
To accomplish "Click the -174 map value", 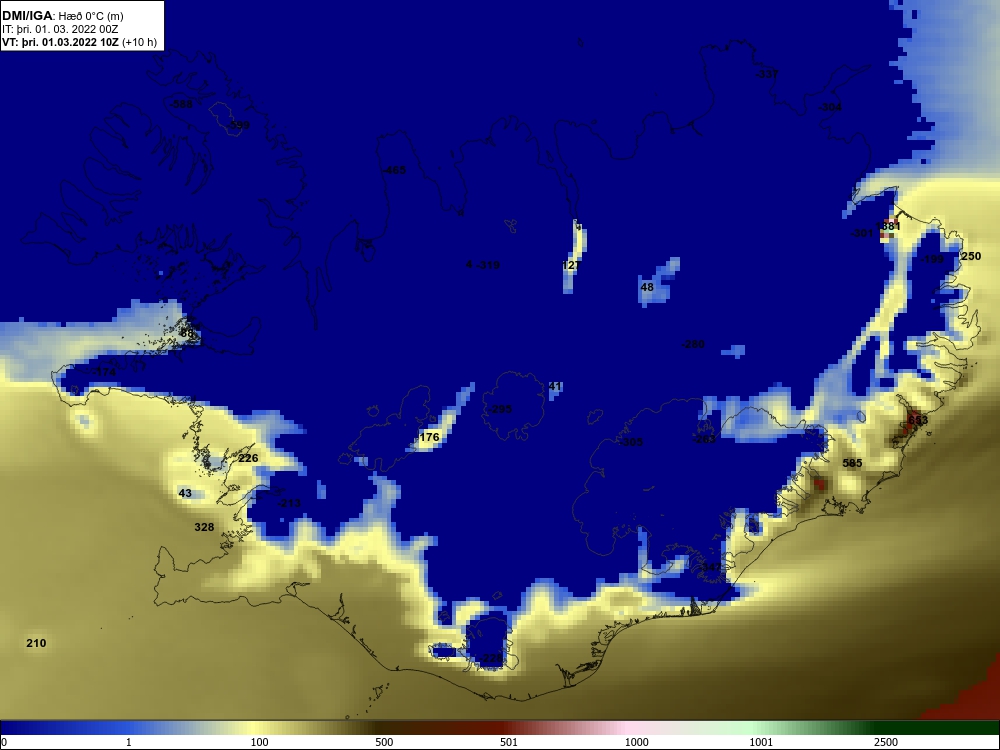I will point(105,372).
